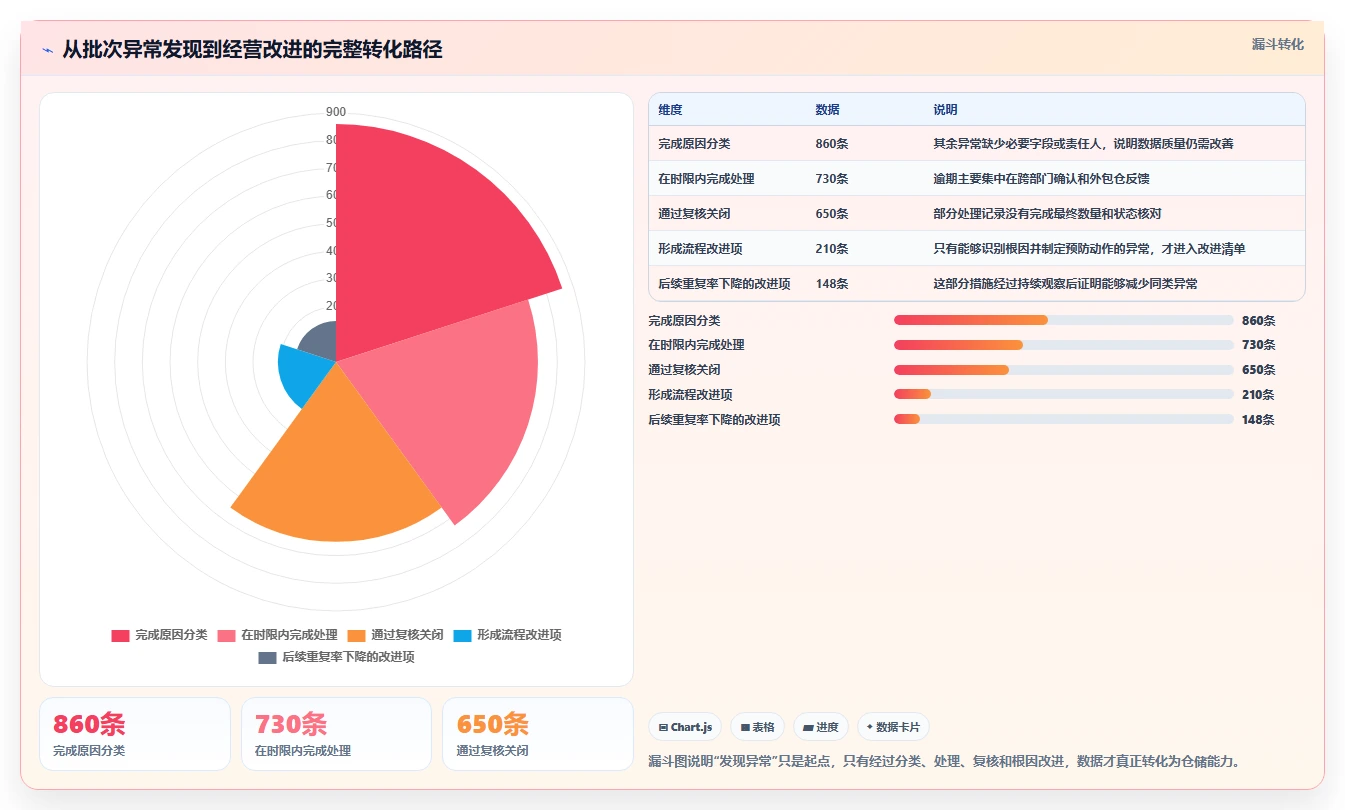1345x810 pixels.
Task: Click the page title 从批次异常发现到经营改进的完整转化路径
Action: coord(252,50)
